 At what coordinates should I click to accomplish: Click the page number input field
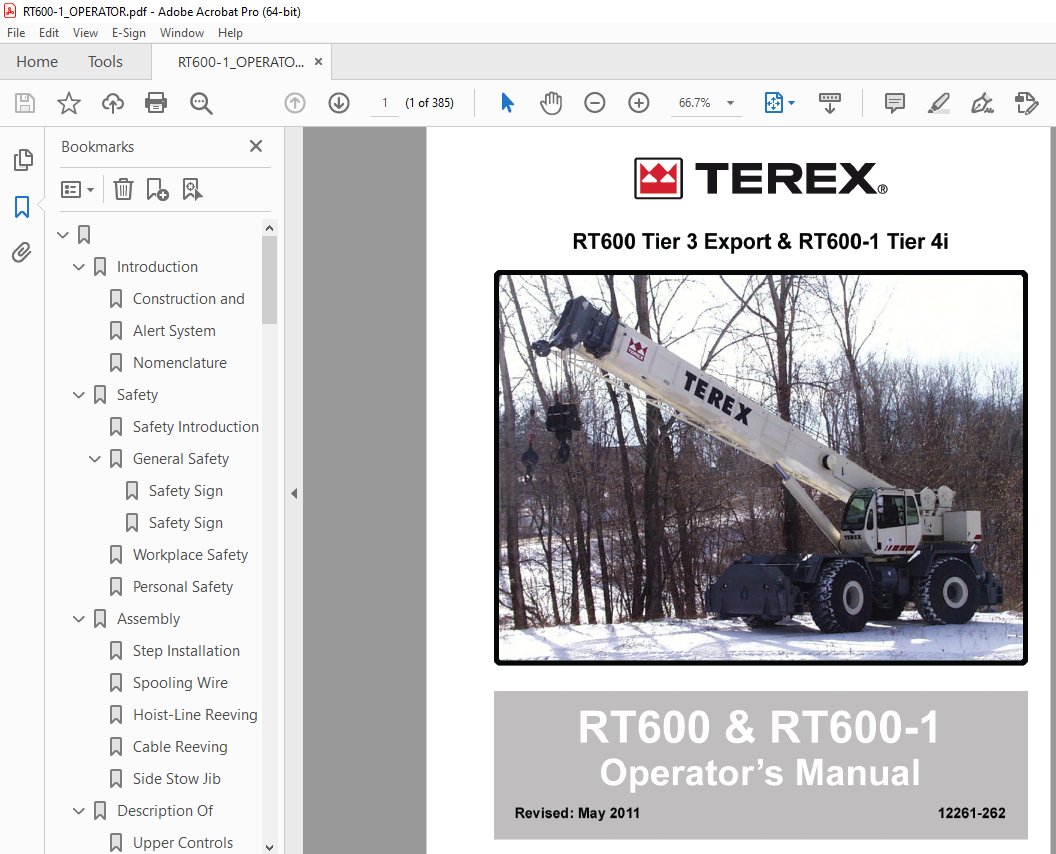coord(385,103)
